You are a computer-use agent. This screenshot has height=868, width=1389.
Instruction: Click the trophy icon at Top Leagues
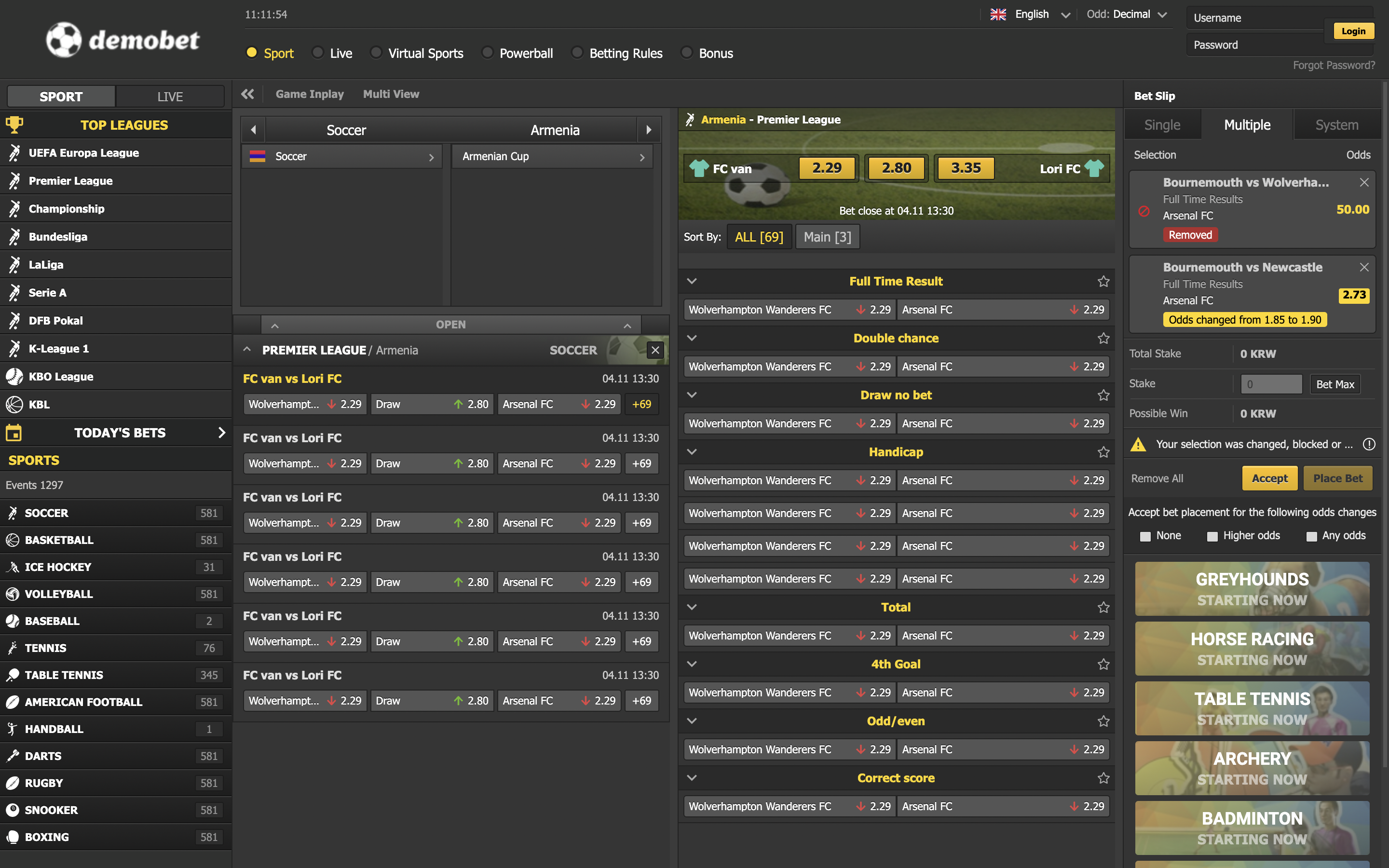(x=14, y=124)
